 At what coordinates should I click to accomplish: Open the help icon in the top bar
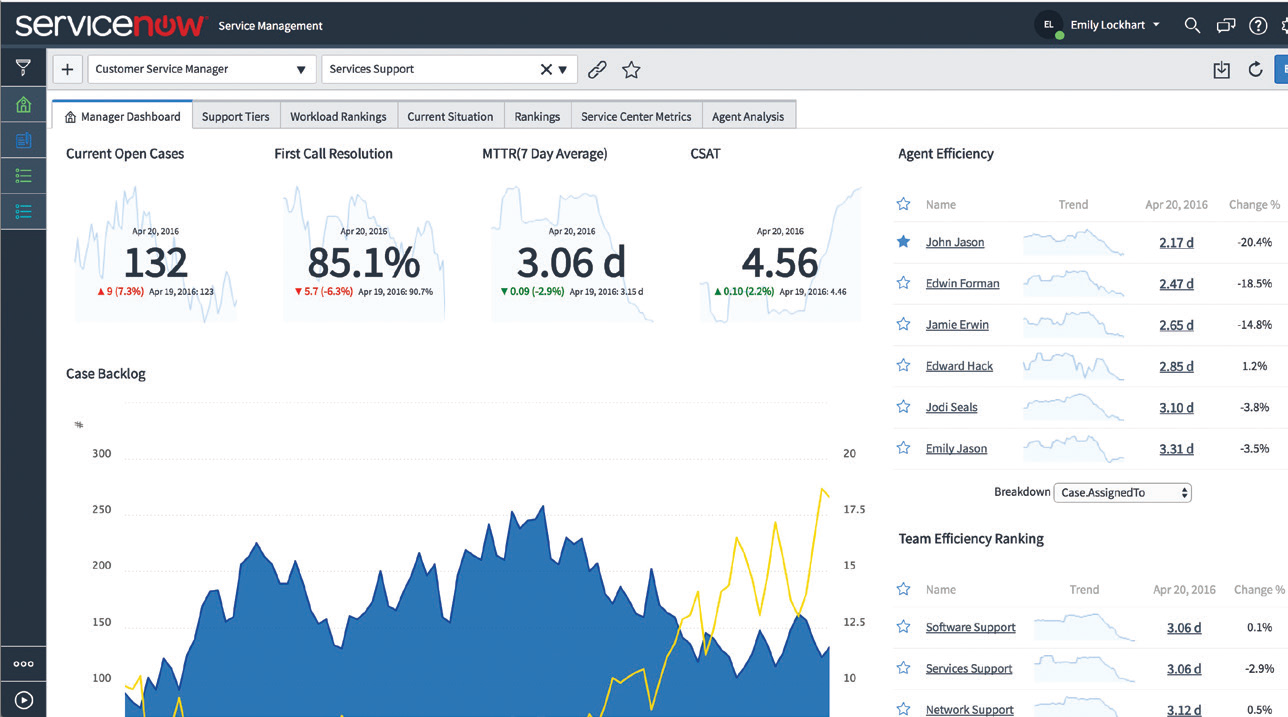(1258, 25)
